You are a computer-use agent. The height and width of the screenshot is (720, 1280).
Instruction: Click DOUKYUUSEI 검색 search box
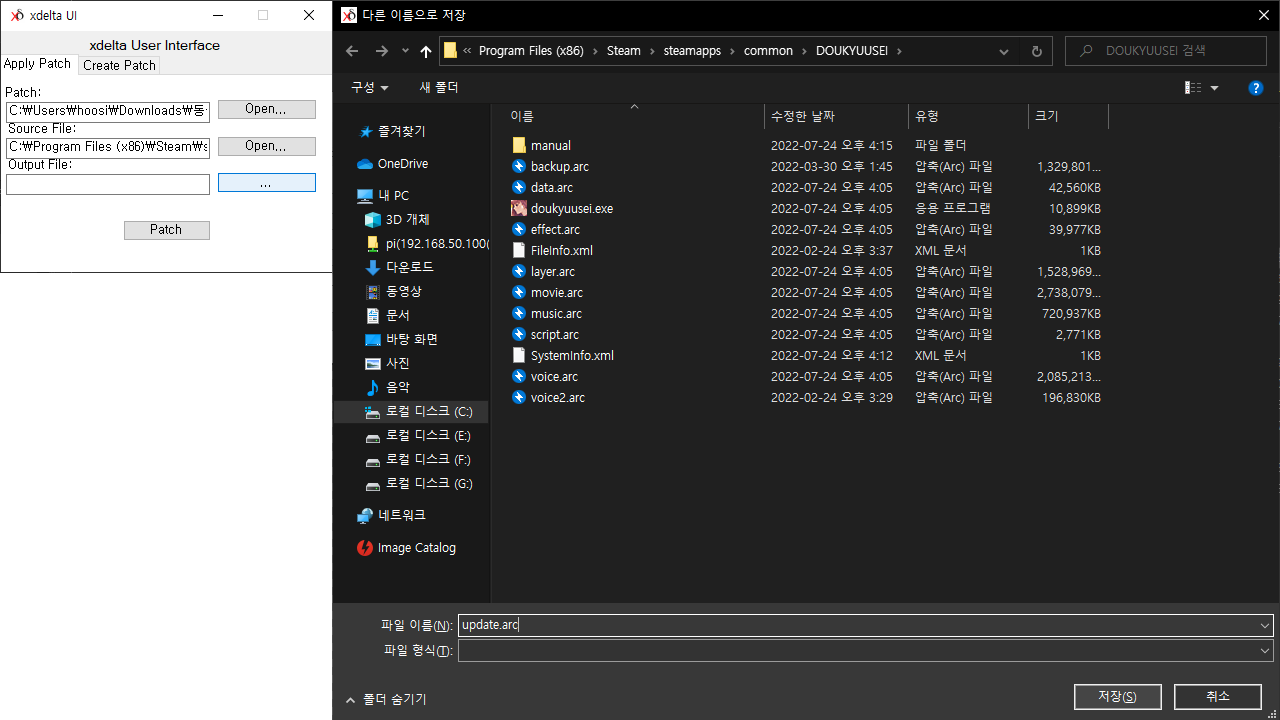(1166, 51)
